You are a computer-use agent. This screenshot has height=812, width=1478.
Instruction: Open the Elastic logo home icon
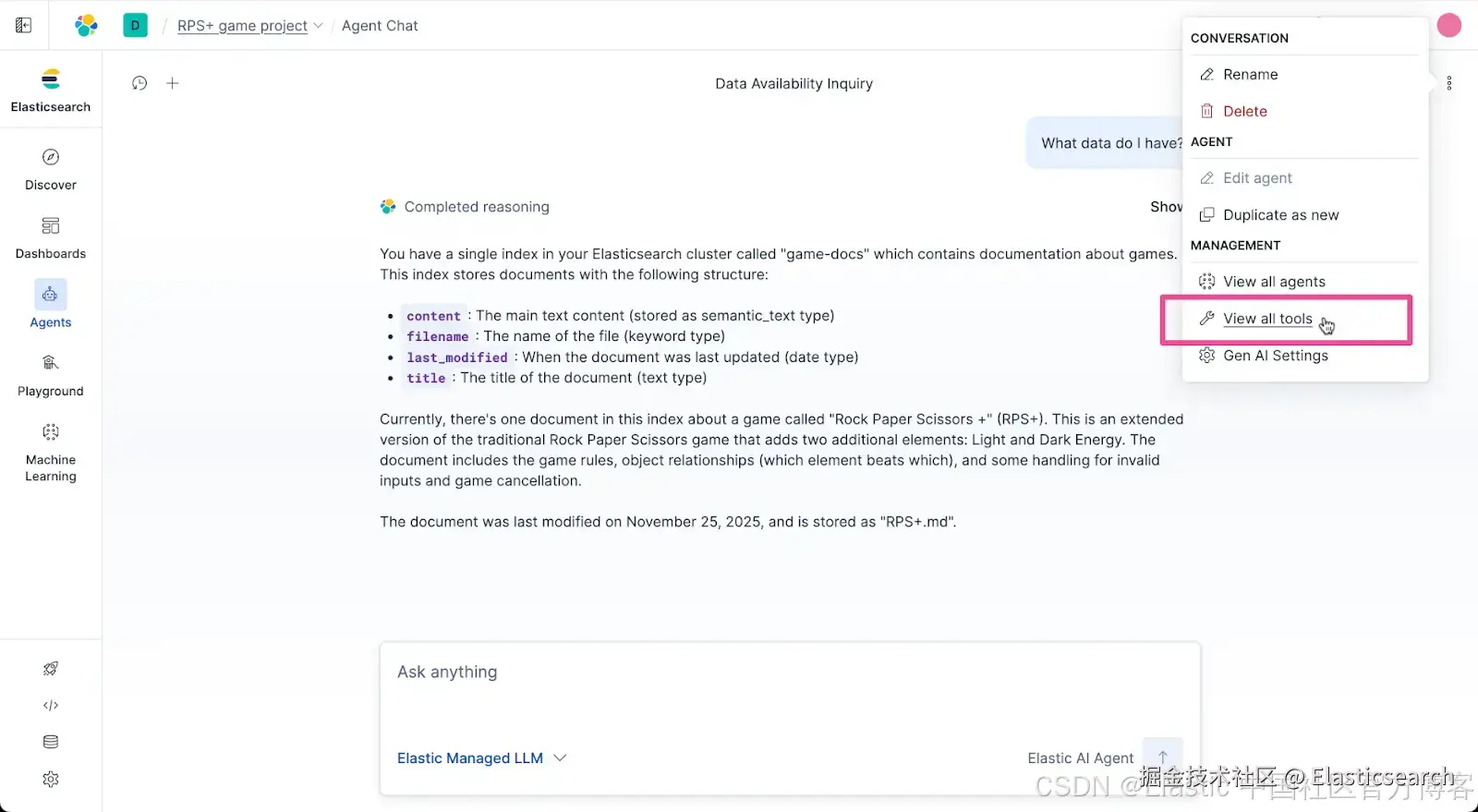coord(86,26)
